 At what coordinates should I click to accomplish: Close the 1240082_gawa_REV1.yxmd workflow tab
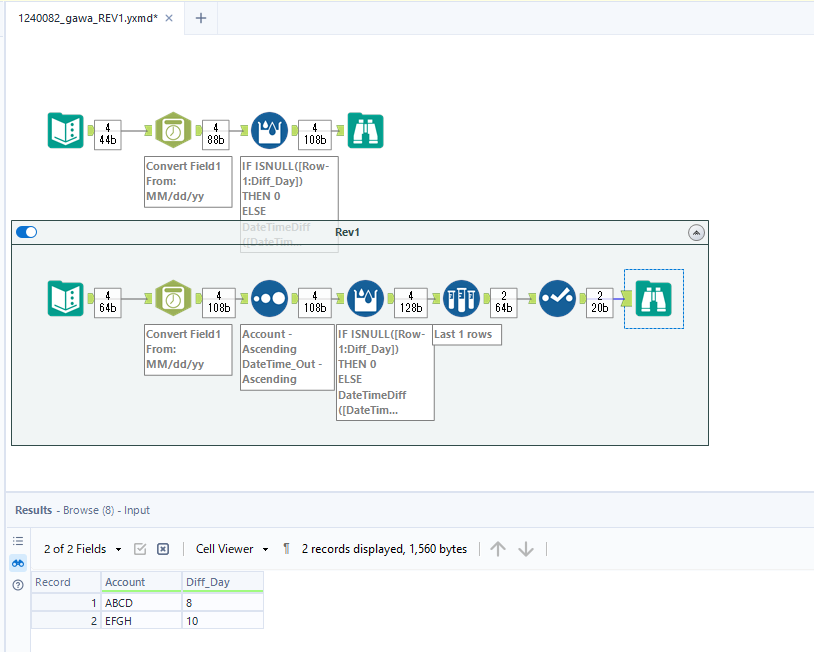coord(168,18)
